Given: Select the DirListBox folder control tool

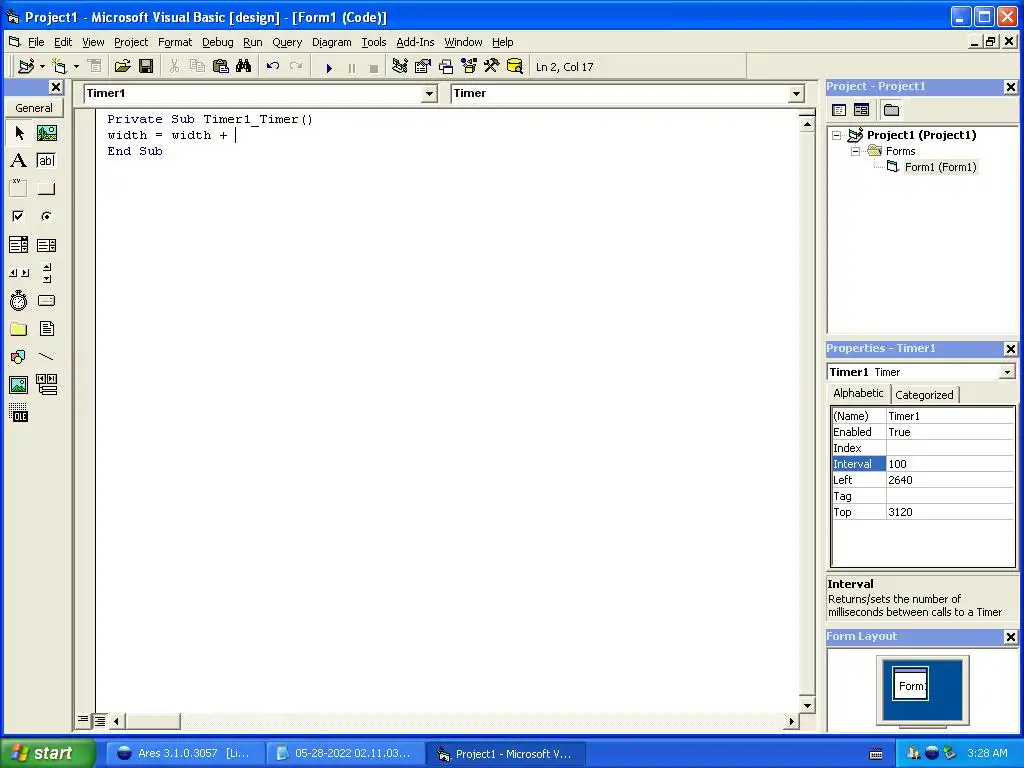Looking at the screenshot, I should (x=19, y=328).
